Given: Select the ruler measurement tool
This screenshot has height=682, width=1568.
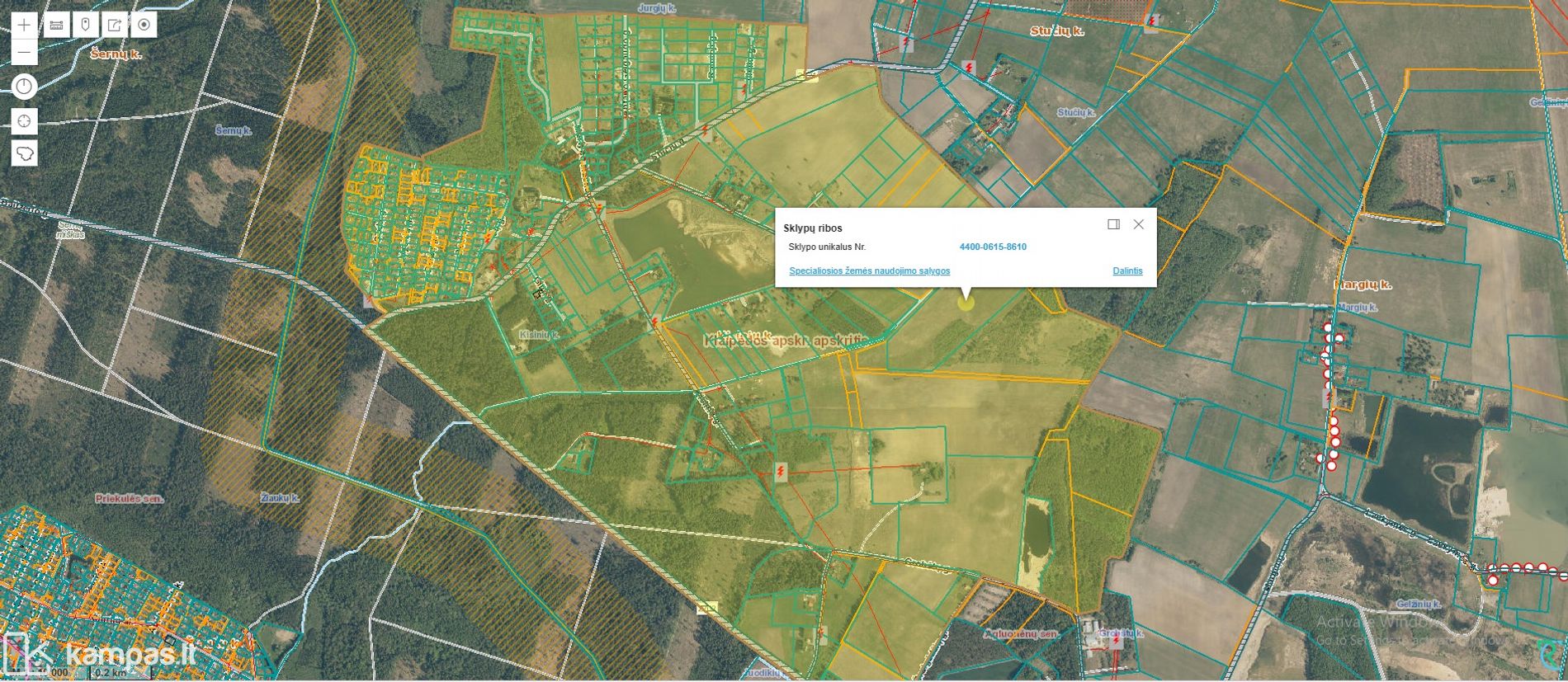Looking at the screenshot, I should point(56,25).
